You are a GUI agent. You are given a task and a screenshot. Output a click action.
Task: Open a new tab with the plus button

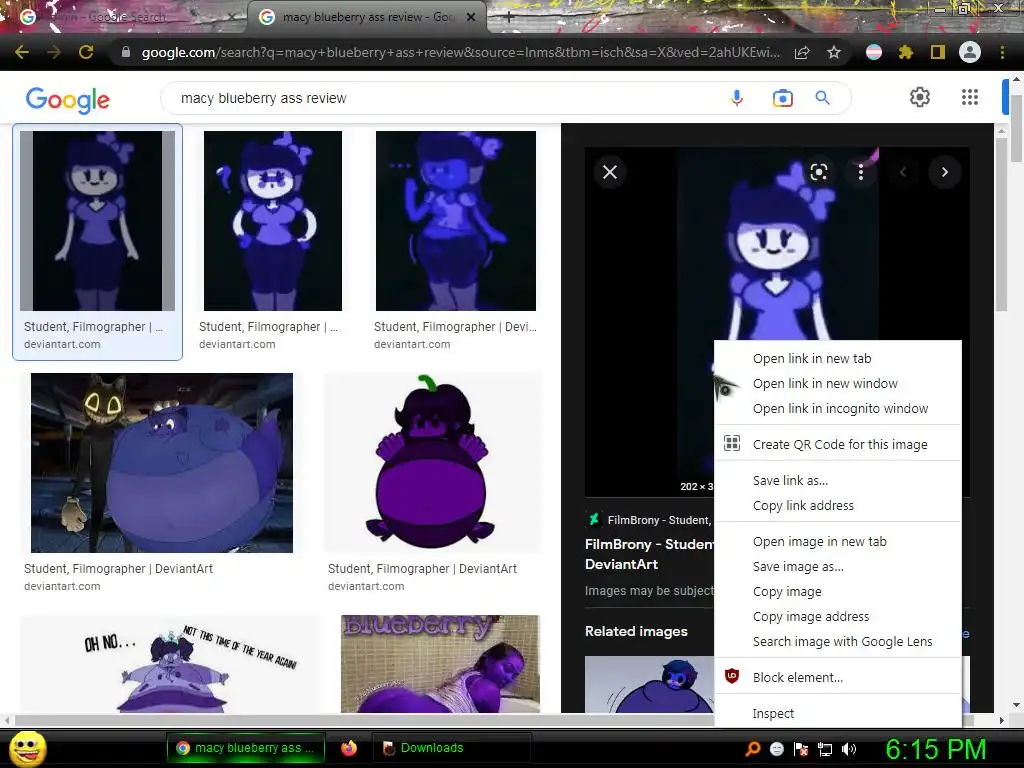[x=509, y=18]
